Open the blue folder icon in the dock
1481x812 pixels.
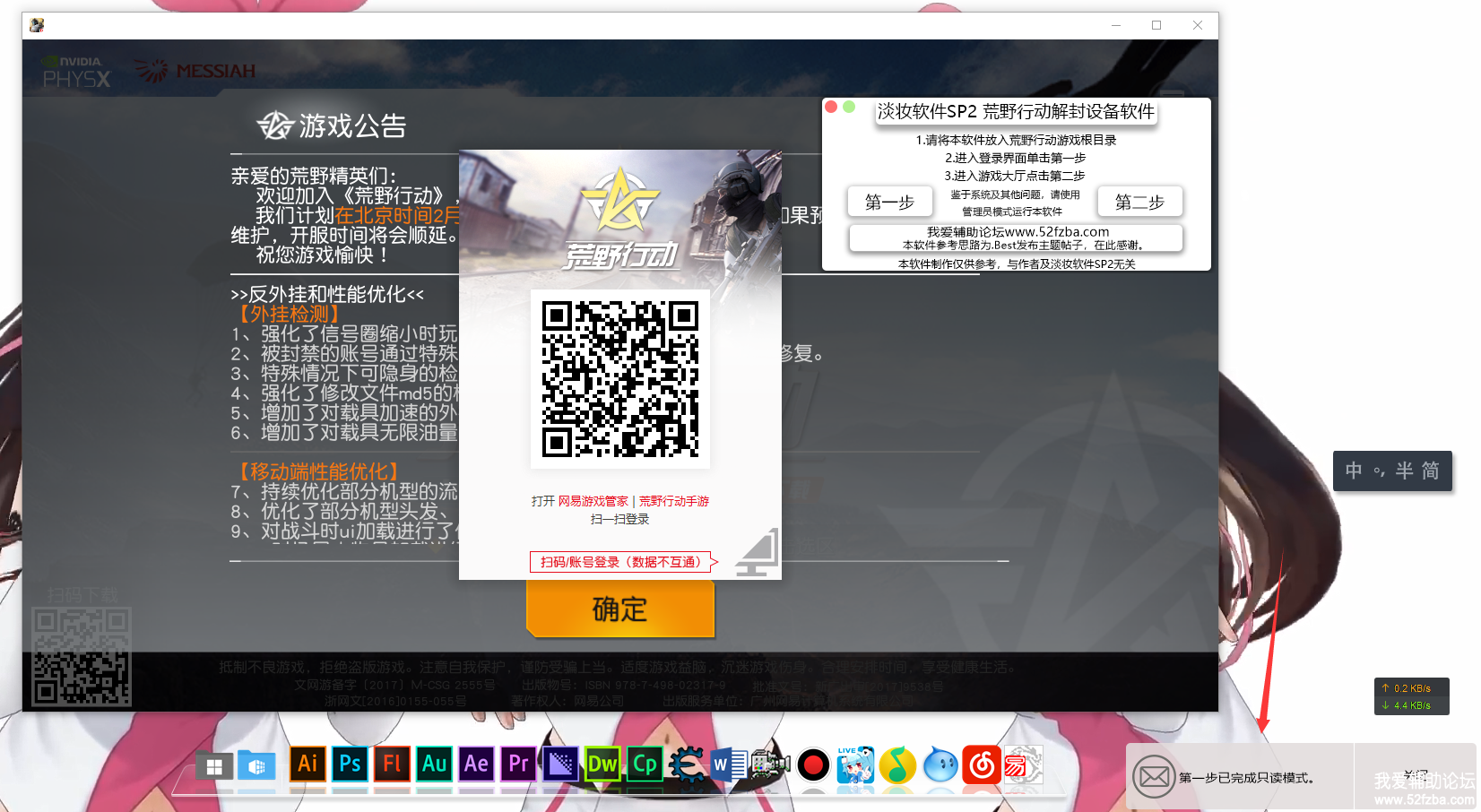tap(256, 766)
